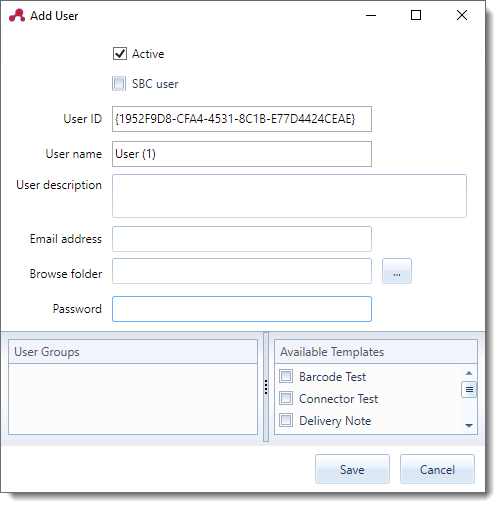This screenshot has width=501, height=508.
Task: Save the new user
Action: pyautogui.click(x=352, y=469)
